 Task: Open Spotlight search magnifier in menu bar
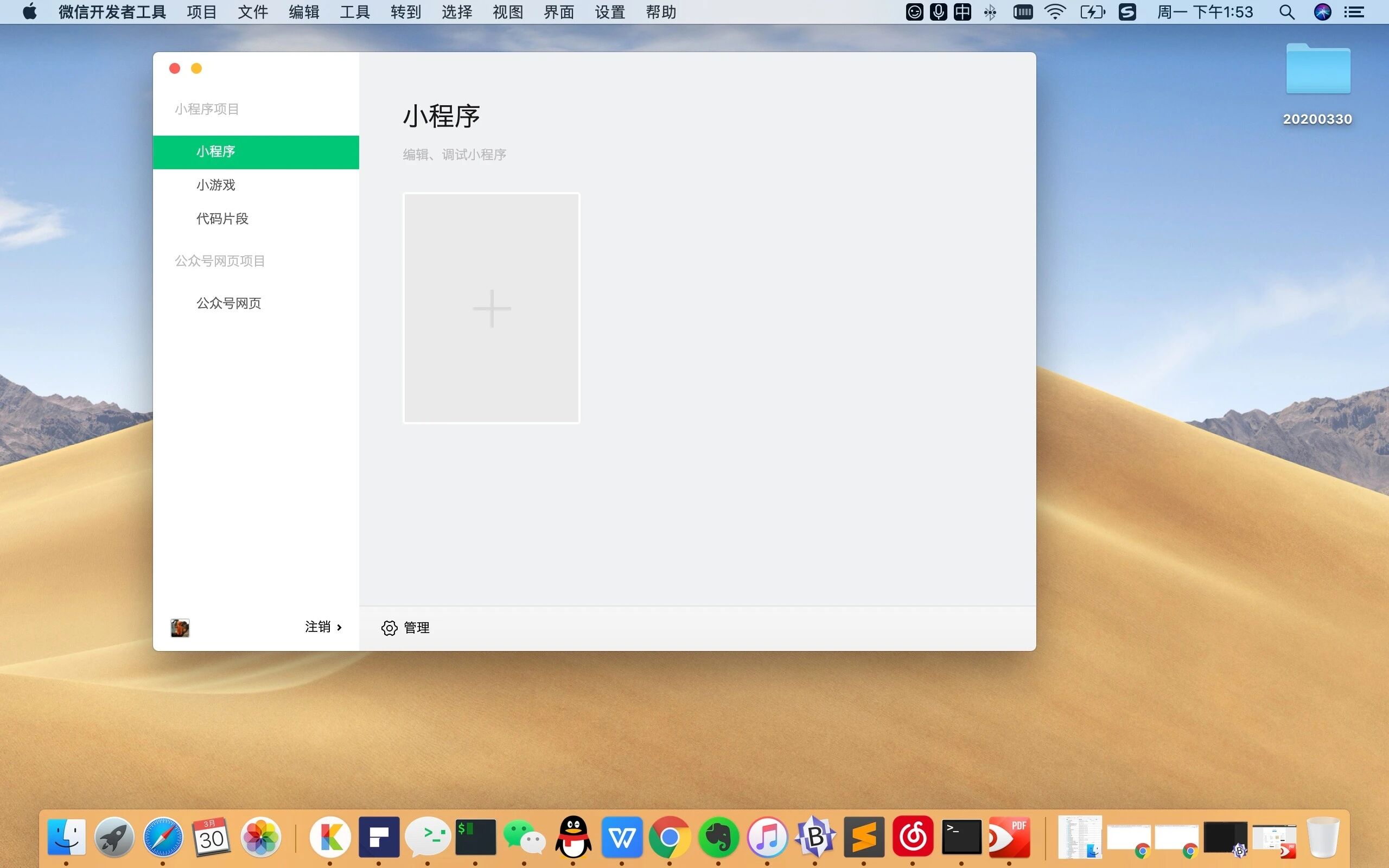coord(1286,12)
